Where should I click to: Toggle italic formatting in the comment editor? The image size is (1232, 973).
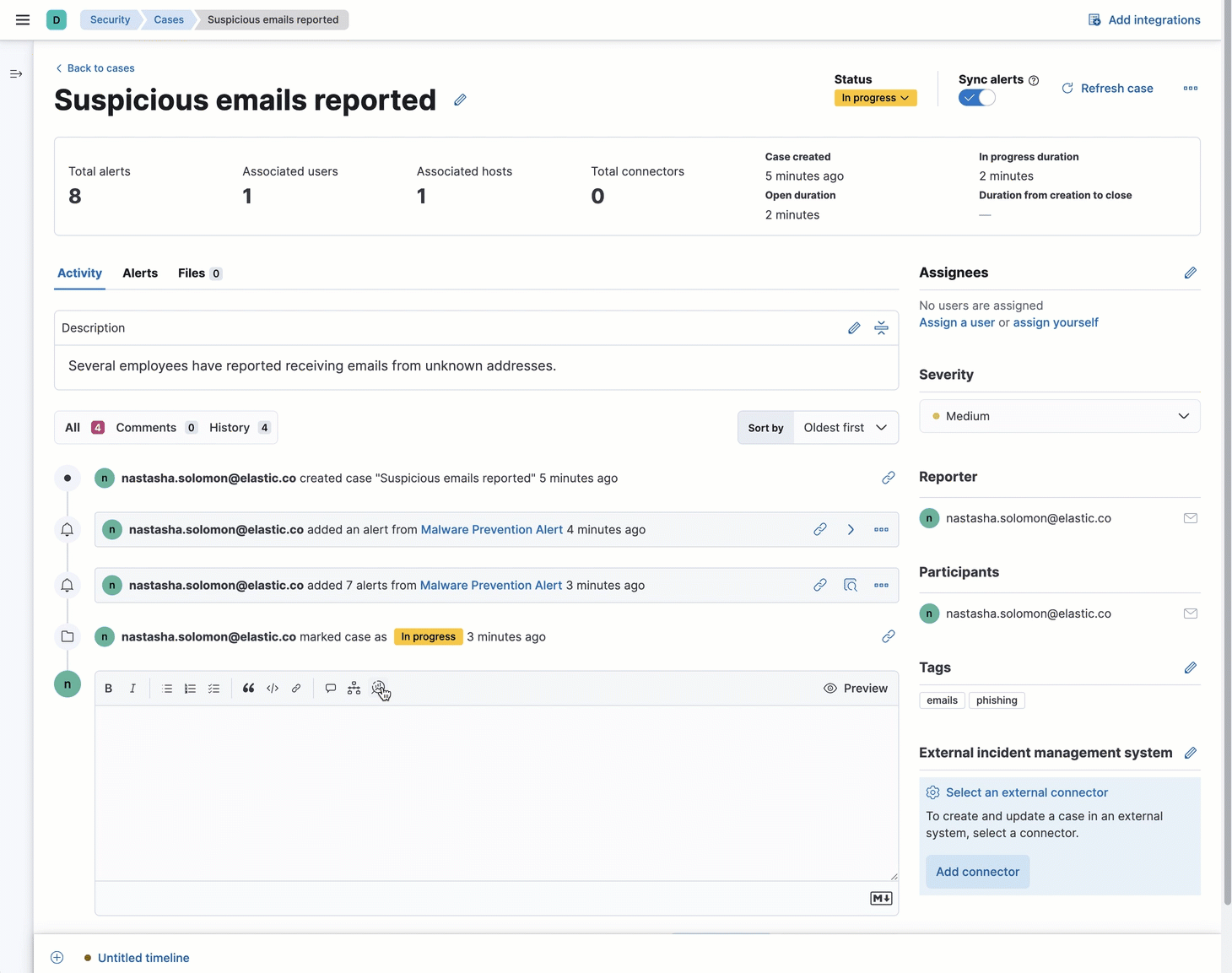point(132,688)
